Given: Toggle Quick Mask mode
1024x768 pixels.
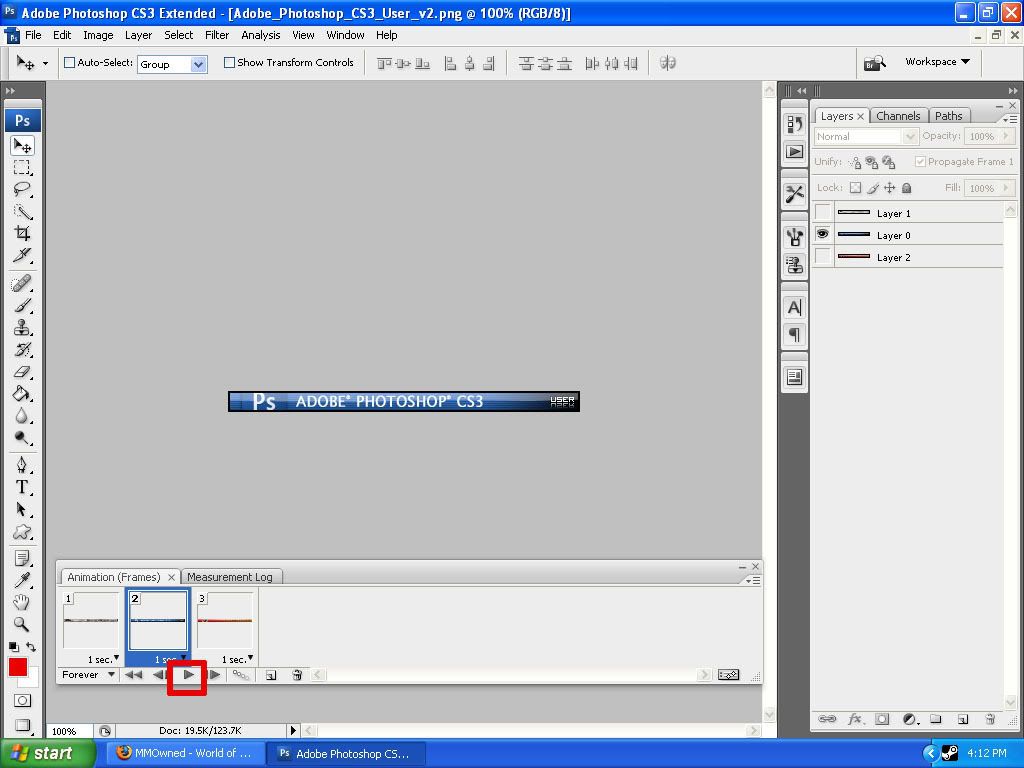Looking at the screenshot, I should [22, 701].
